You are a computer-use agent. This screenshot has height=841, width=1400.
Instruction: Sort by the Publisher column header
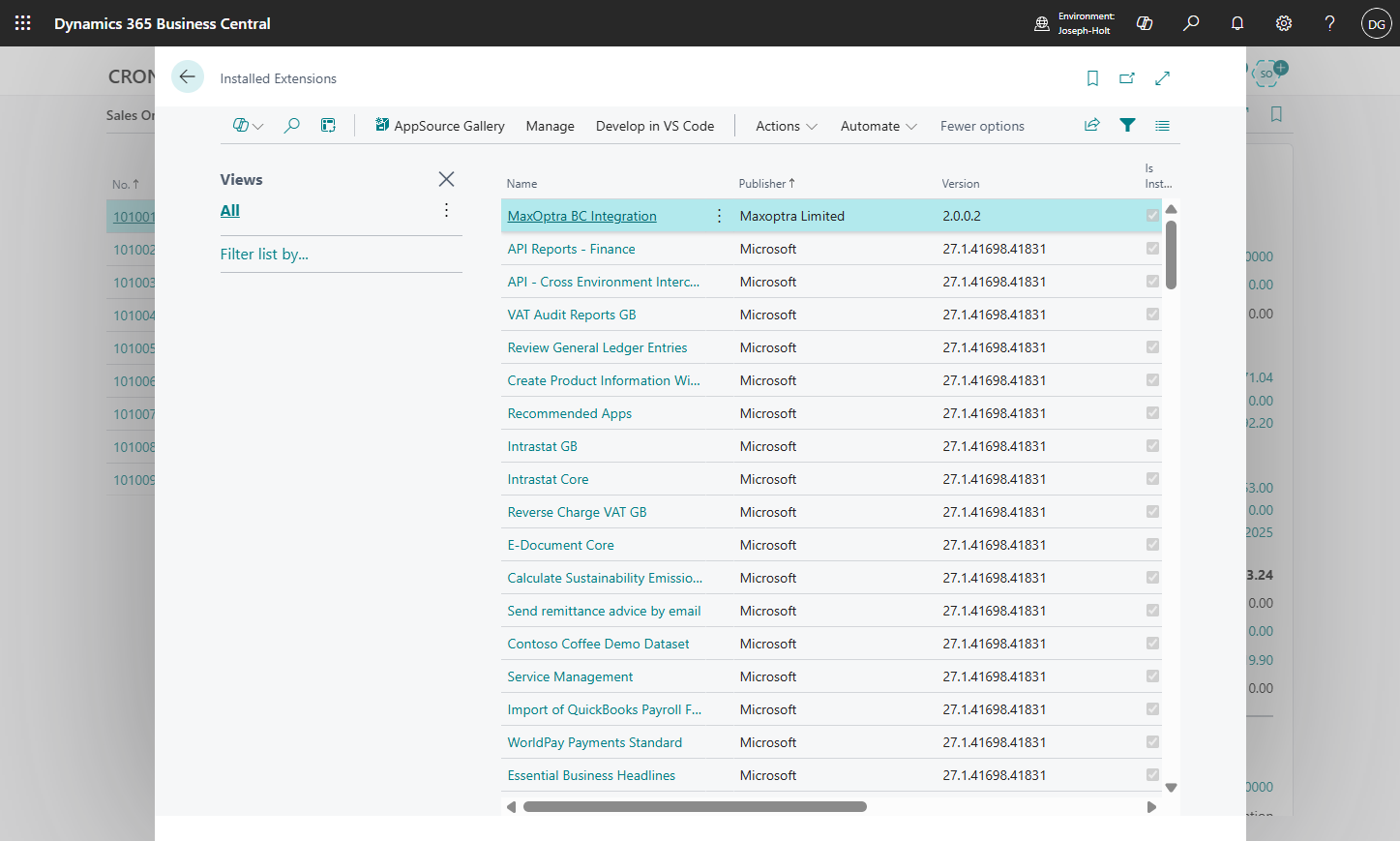[766, 184]
